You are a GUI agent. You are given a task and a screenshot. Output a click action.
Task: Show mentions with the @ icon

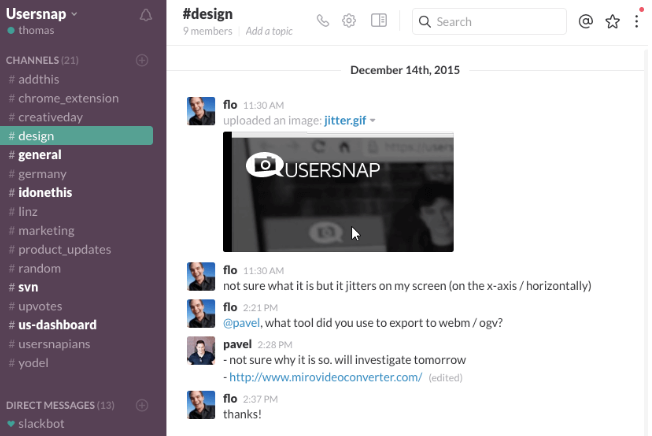point(585,21)
